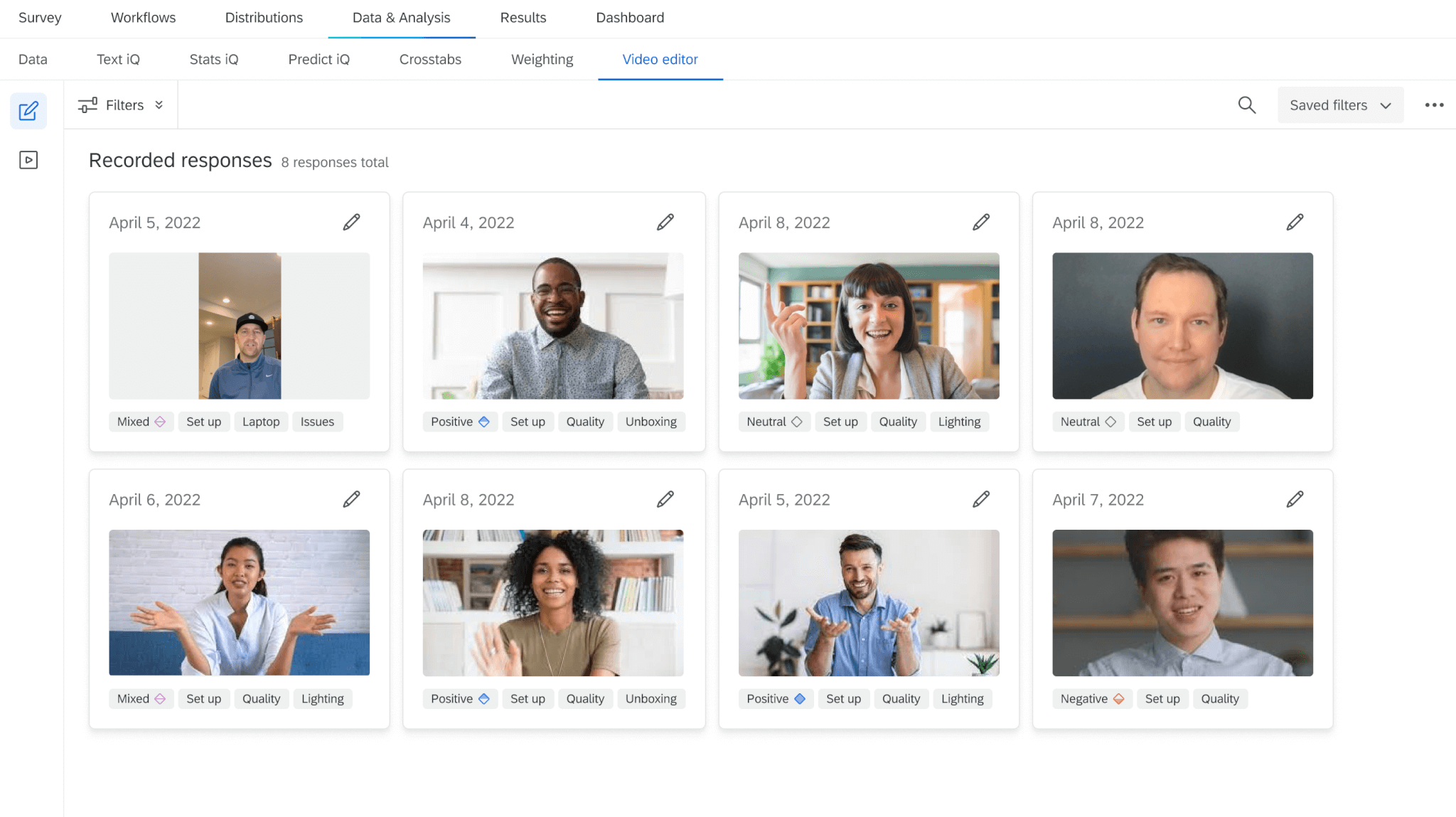Switch to the Dashboard tab

click(630, 18)
